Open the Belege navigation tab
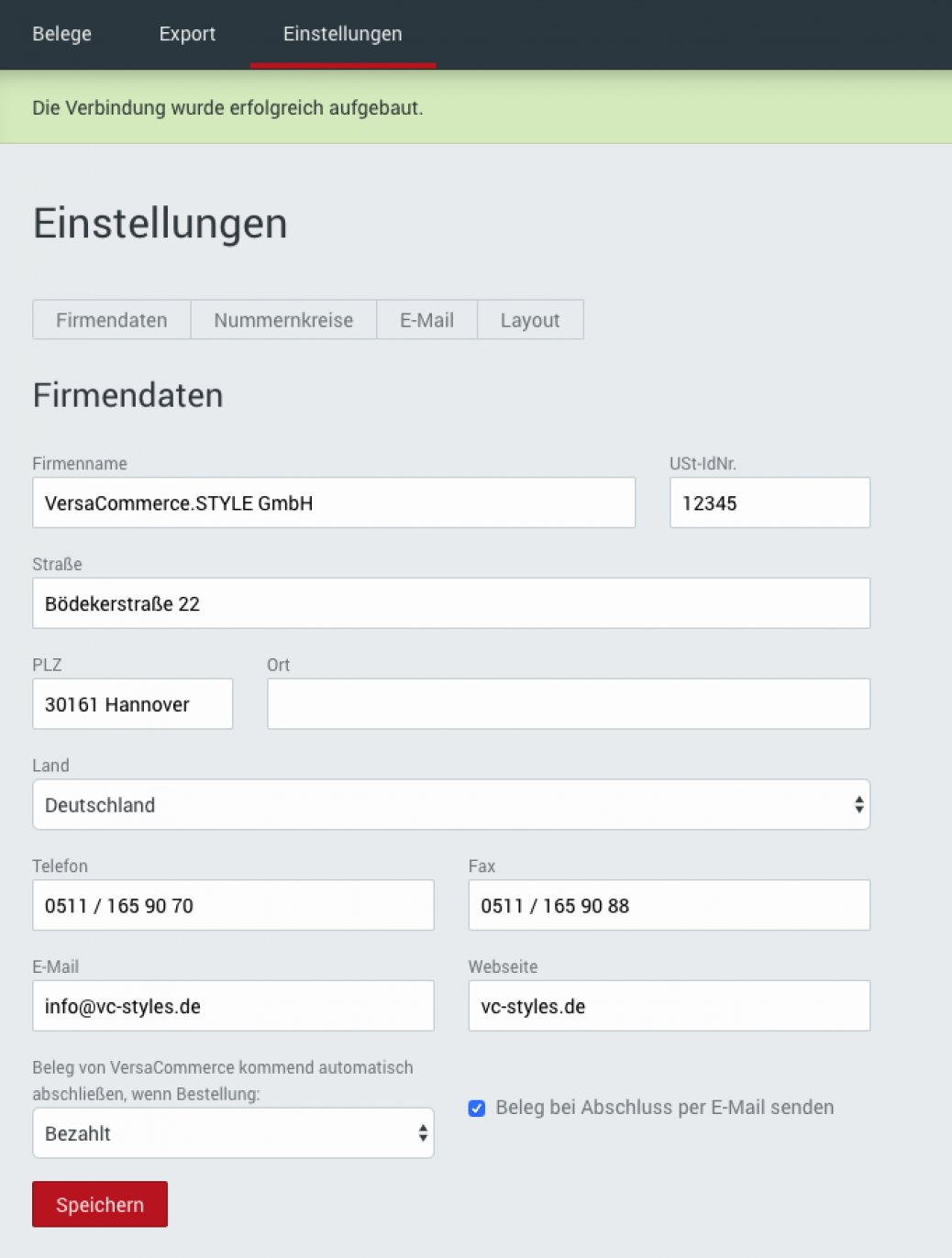This screenshot has width=952, height=1258. pyautogui.click(x=61, y=34)
